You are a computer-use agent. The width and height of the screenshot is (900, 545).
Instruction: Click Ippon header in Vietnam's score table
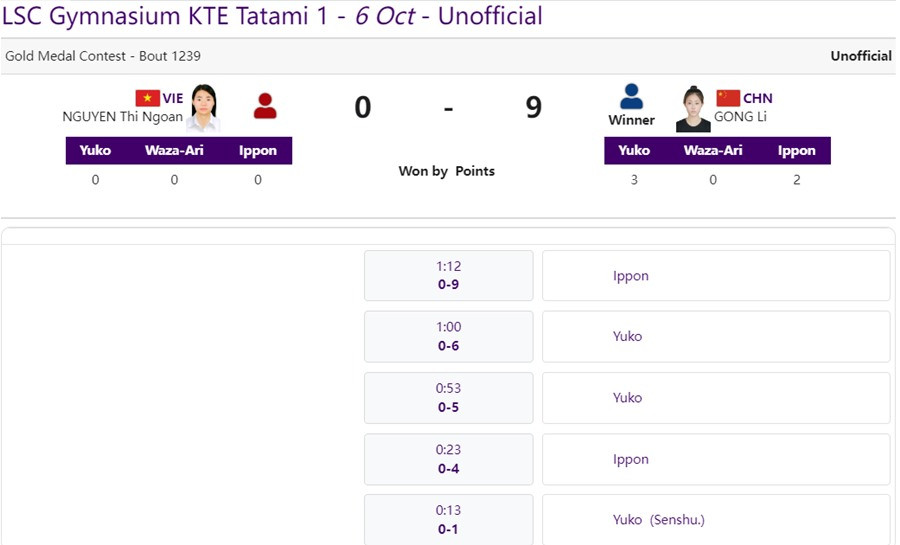click(258, 151)
